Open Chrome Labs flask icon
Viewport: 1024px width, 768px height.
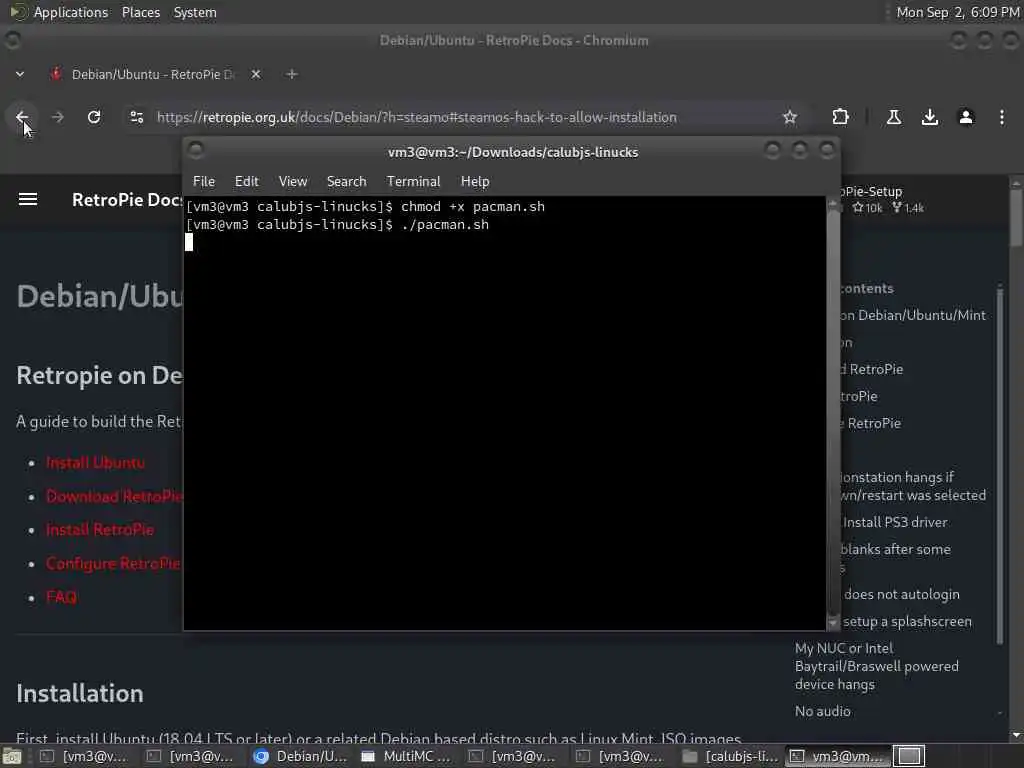[894, 117]
